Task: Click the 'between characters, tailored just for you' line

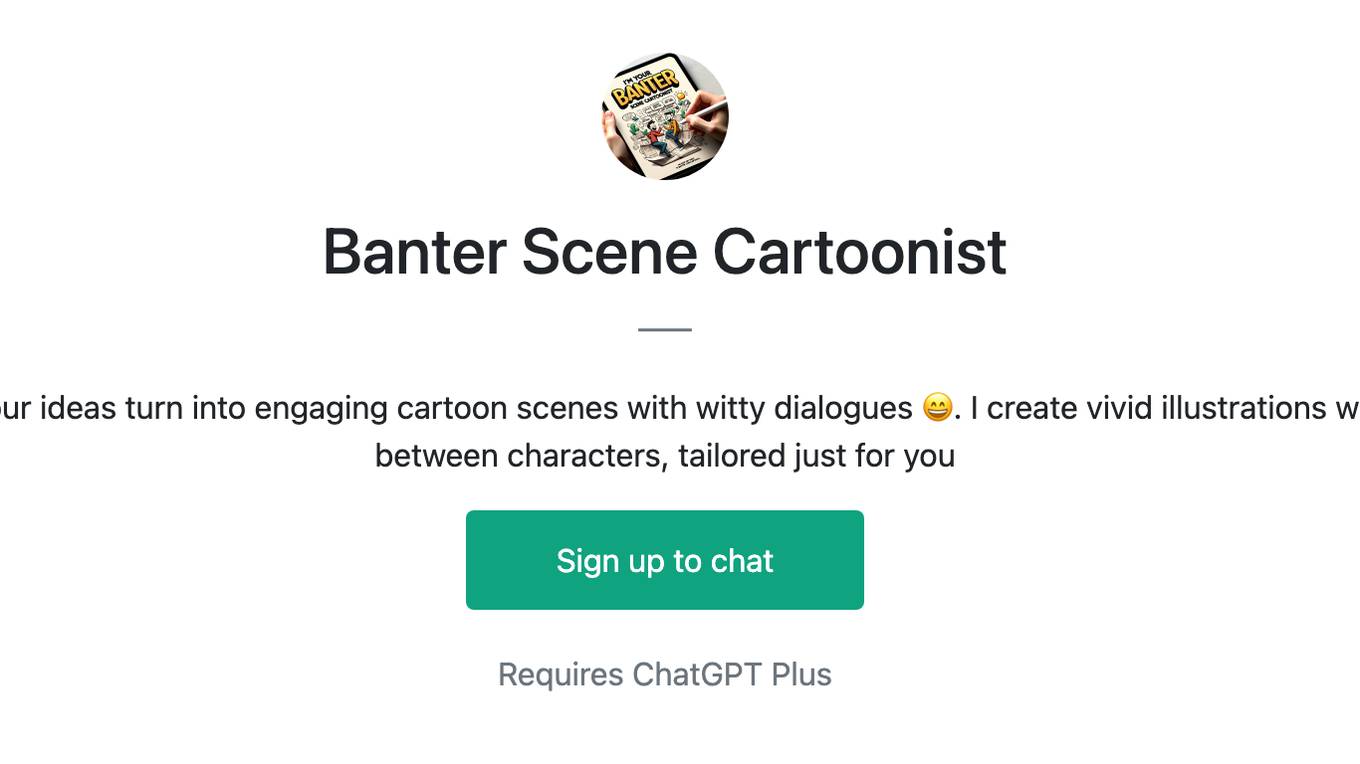Action: [665, 456]
